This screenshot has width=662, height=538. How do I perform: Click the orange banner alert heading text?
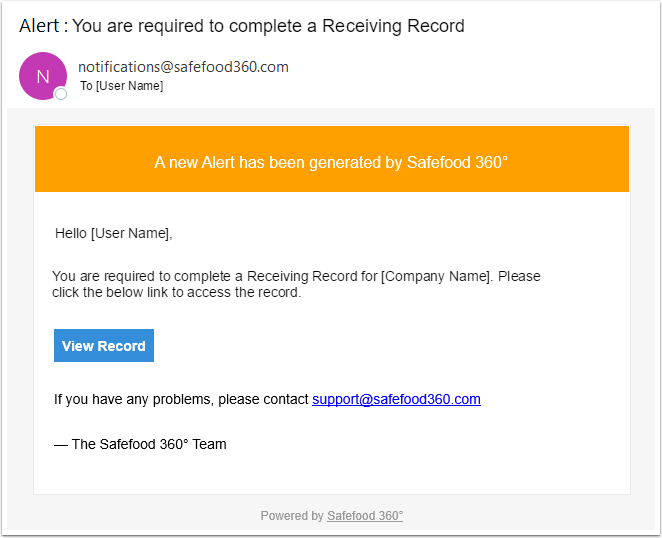click(331, 162)
